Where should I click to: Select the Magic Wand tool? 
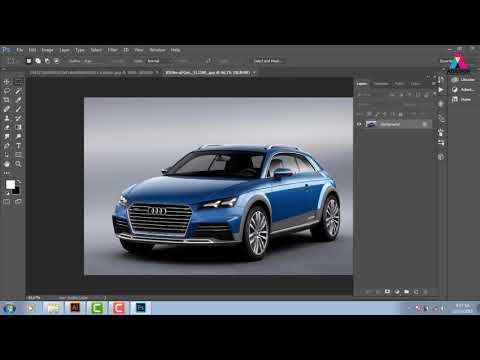18,91
